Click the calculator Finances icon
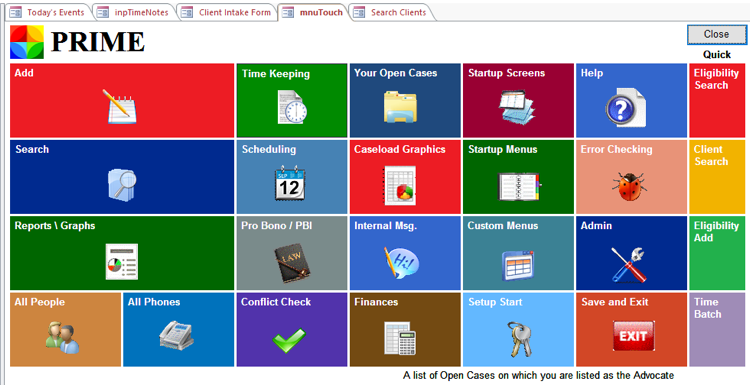Viewport: 750px width, 385px height. pyautogui.click(x=400, y=338)
